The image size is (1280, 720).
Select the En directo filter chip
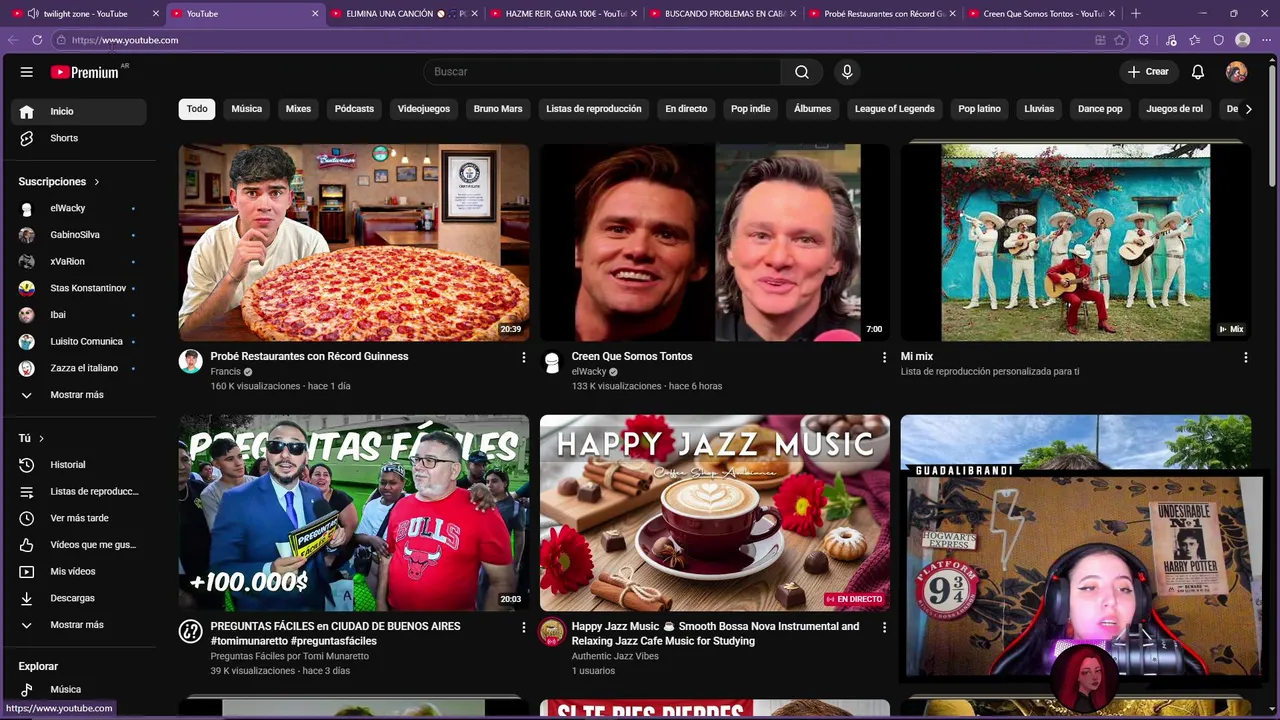click(686, 109)
